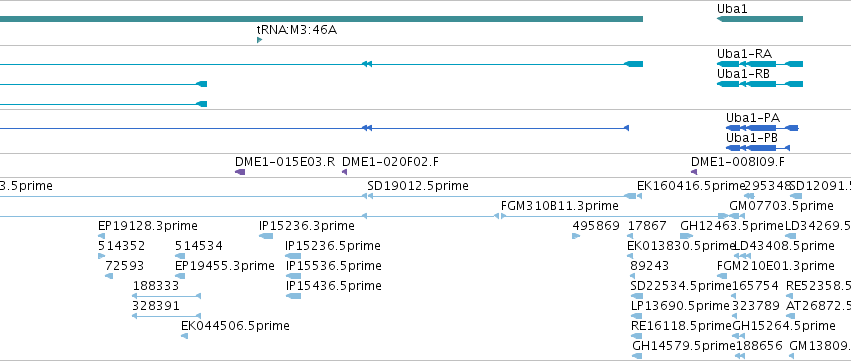Select the IP15436.5prime EST block

click(x=293, y=296)
